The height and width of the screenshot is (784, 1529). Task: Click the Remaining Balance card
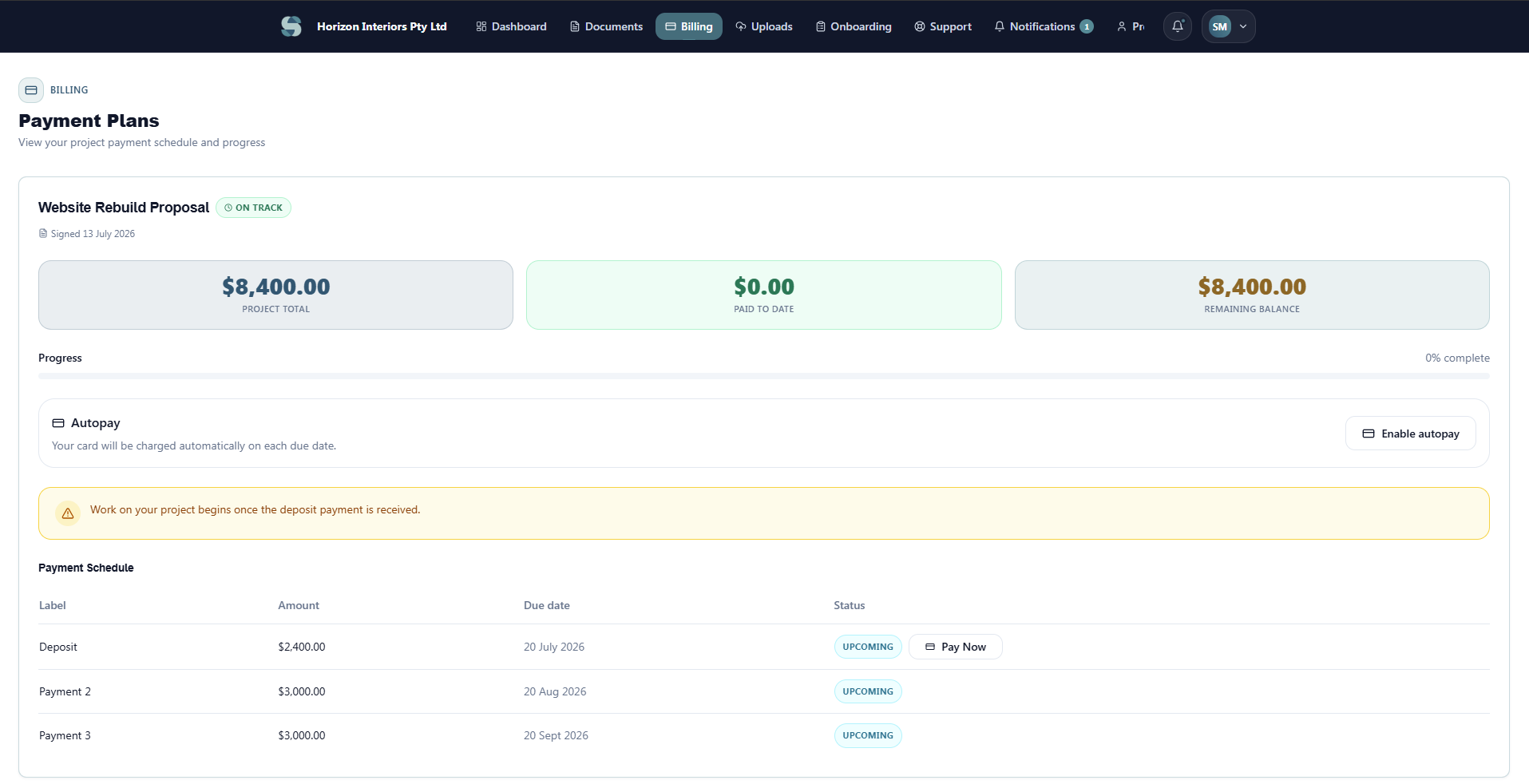(x=1251, y=295)
